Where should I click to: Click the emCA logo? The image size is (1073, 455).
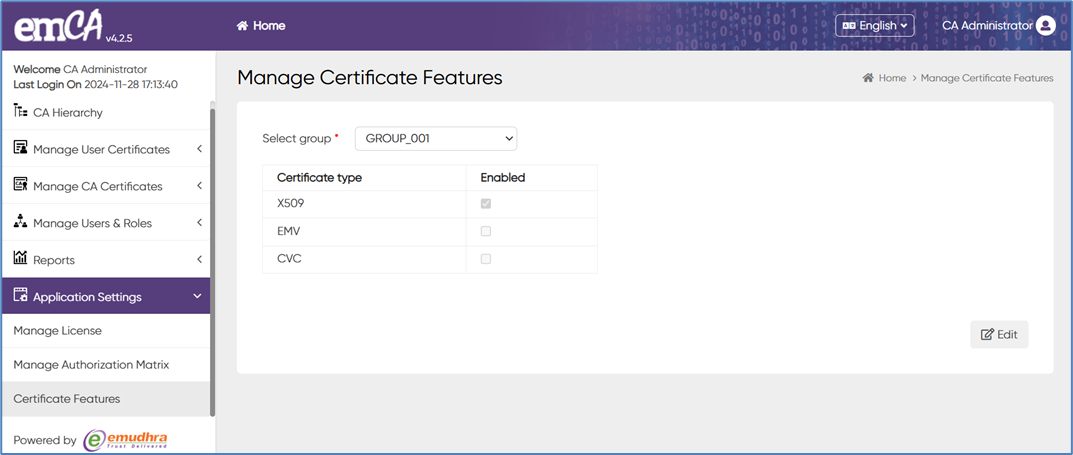tap(57, 26)
